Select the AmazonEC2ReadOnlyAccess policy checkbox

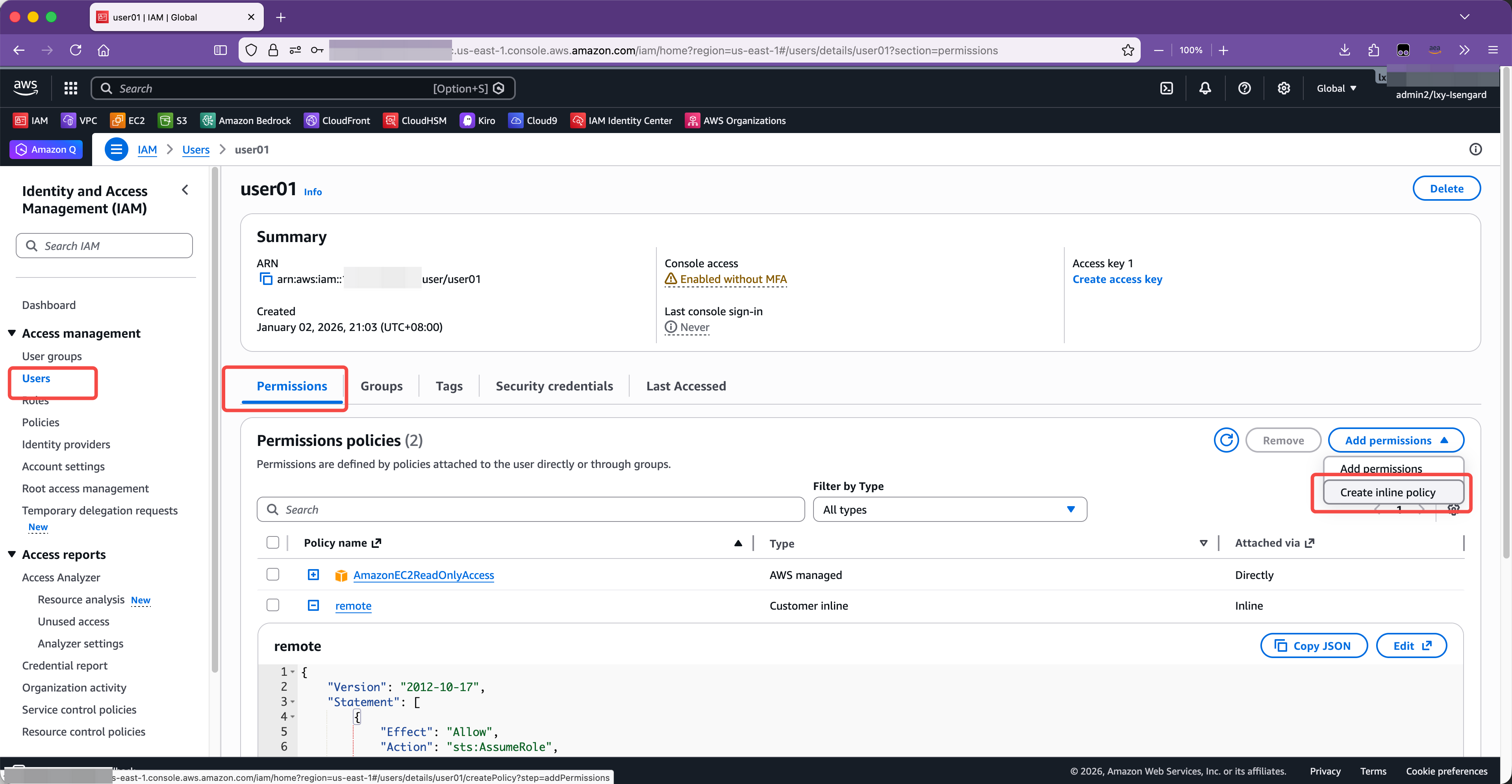click(x=273, y=575)
